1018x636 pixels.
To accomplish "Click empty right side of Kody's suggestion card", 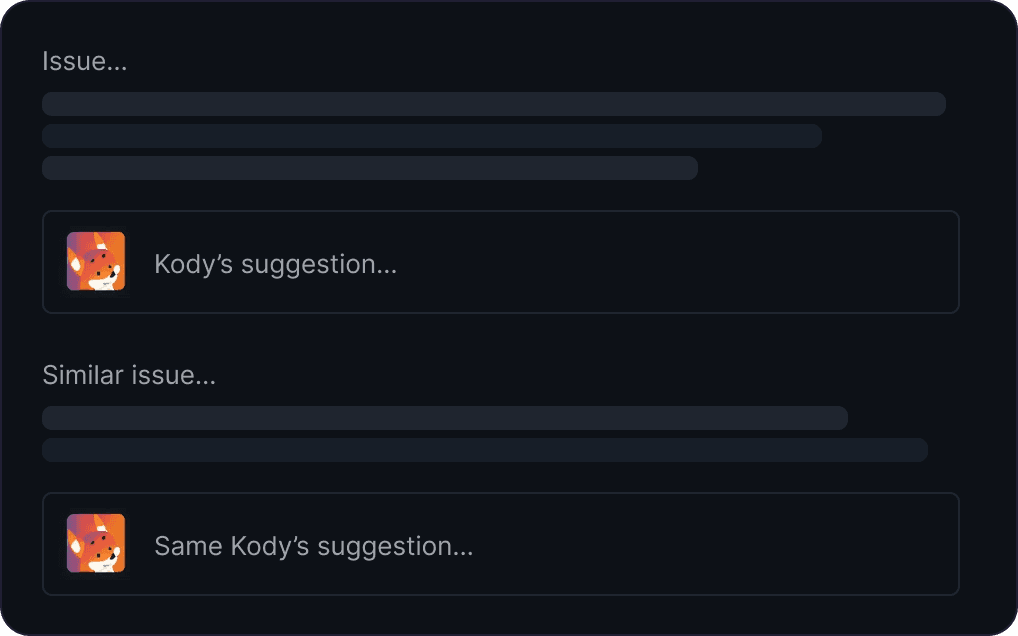I will 750,262.
